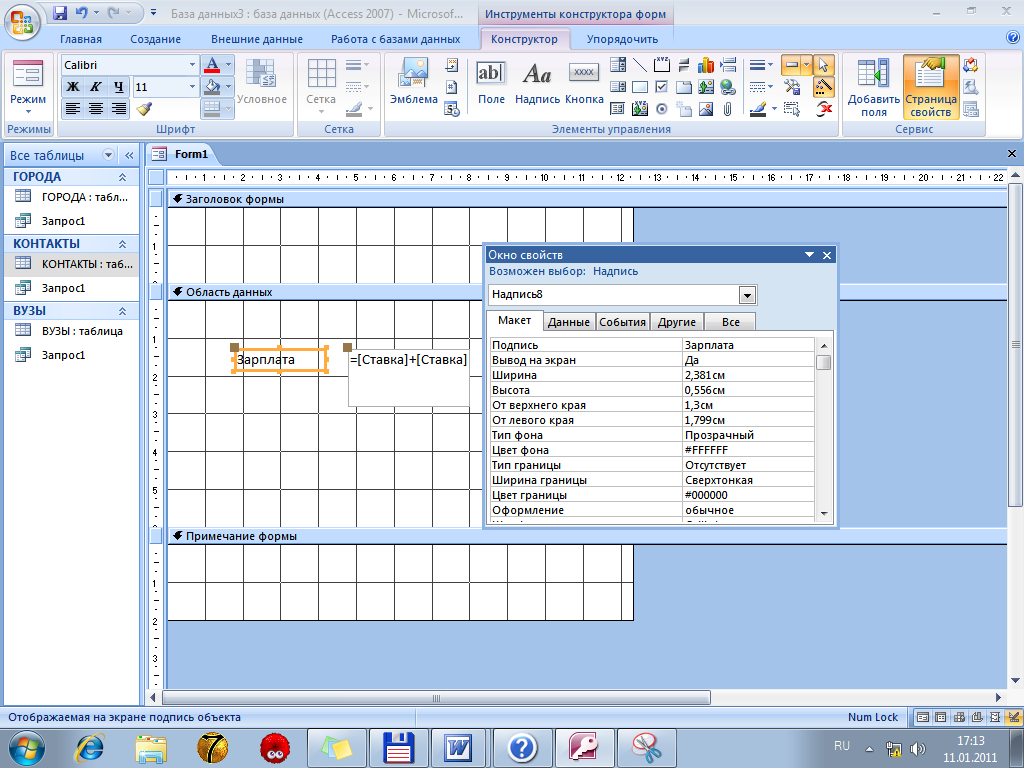1024x768 pixels.
Task: Collapse the КОНТАКТЫ group
Action: coord(122,244)
